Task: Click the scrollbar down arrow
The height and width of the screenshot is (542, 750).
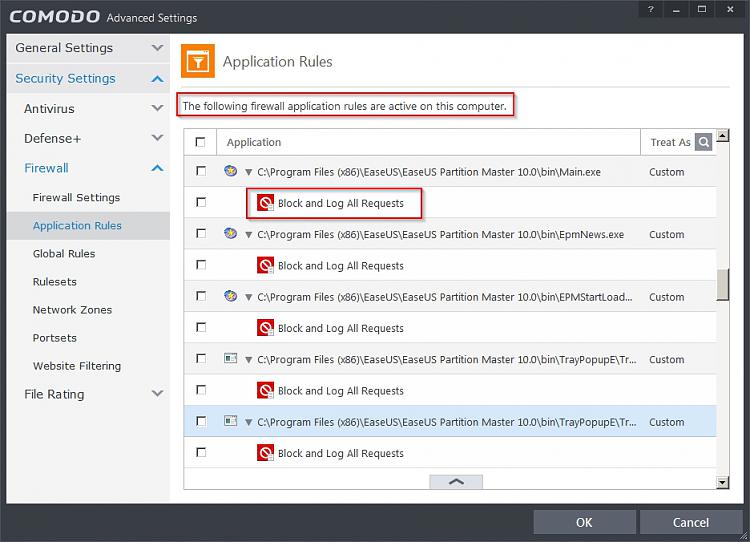Action: [723, 482]
